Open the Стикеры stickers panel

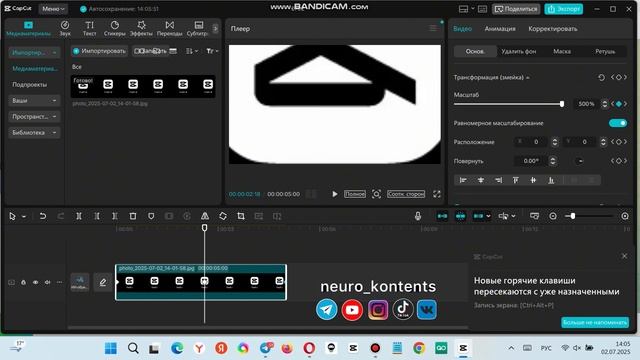pyautogui.click(x=115, y=29)
